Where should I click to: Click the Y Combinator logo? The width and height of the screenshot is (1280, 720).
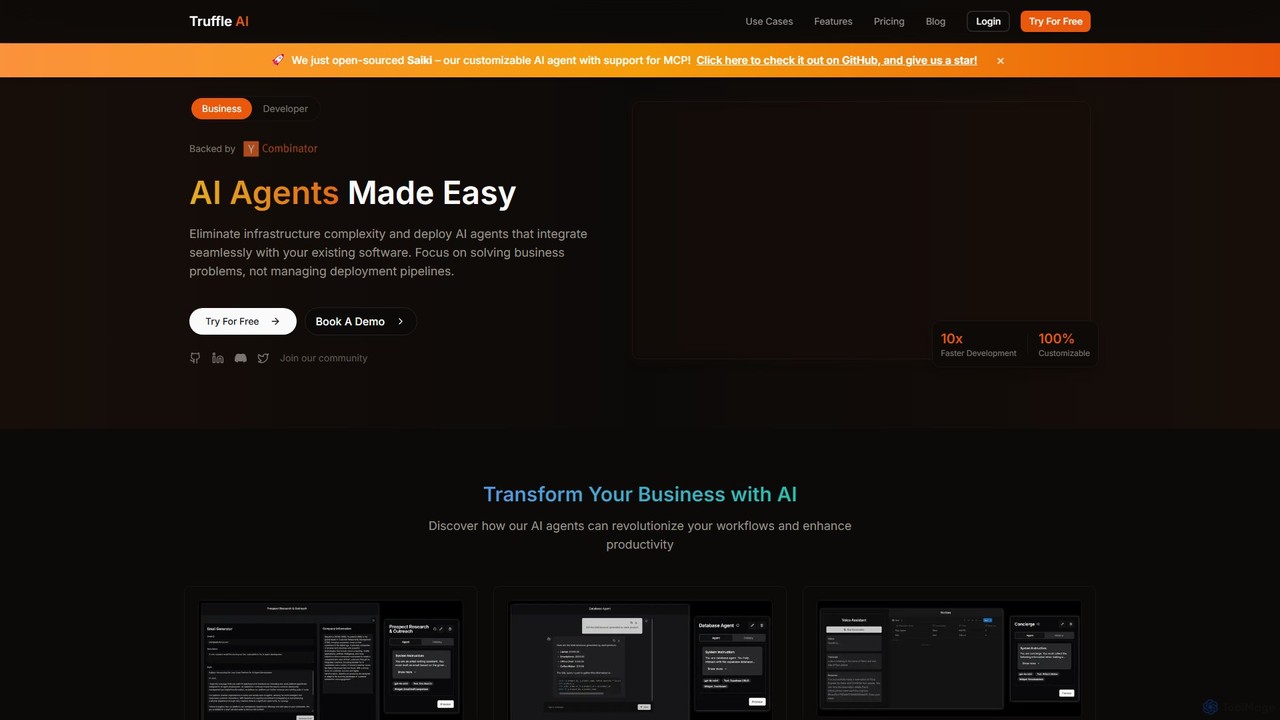[280, 148]
